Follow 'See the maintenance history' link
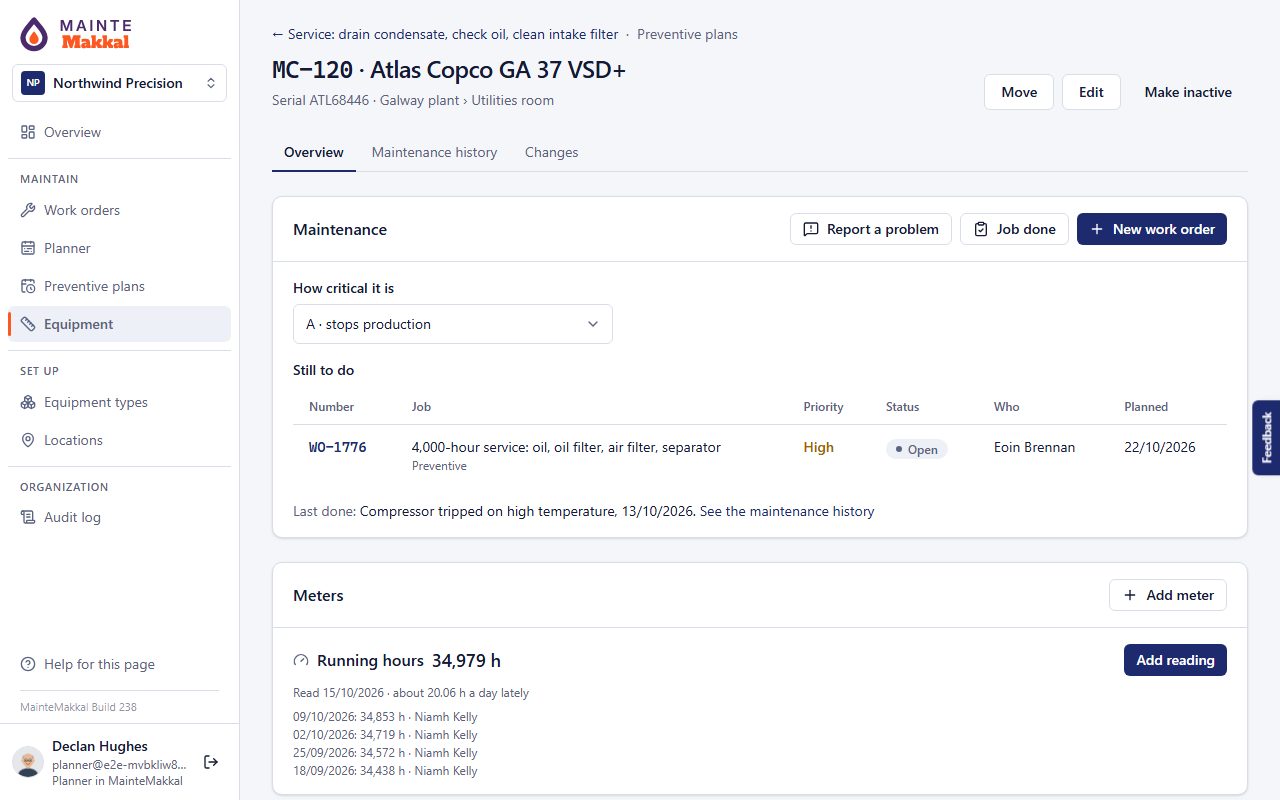Screen dimensions: 1280x800 787,511
